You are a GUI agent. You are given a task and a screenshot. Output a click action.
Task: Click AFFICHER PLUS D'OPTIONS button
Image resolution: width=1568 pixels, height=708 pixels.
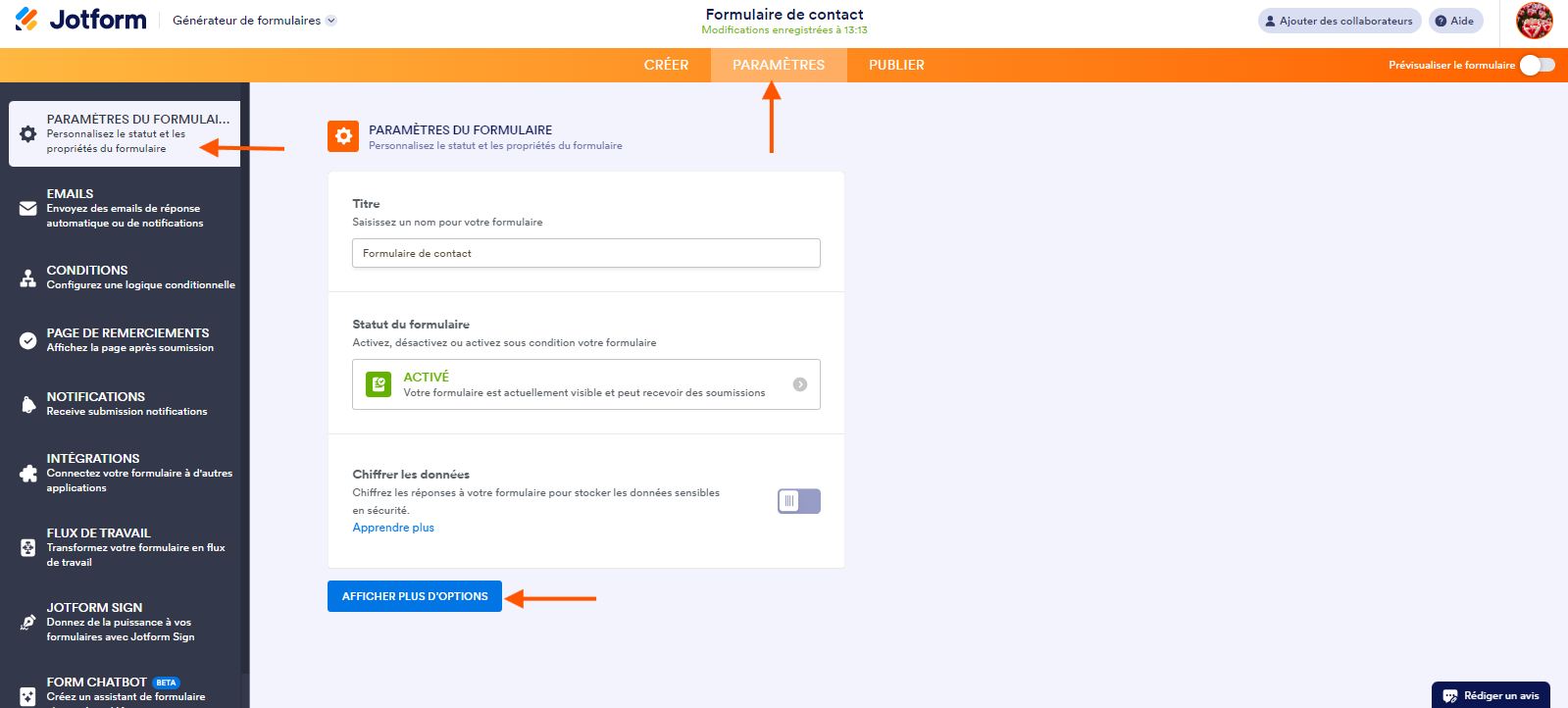click(x=415, y=596)
